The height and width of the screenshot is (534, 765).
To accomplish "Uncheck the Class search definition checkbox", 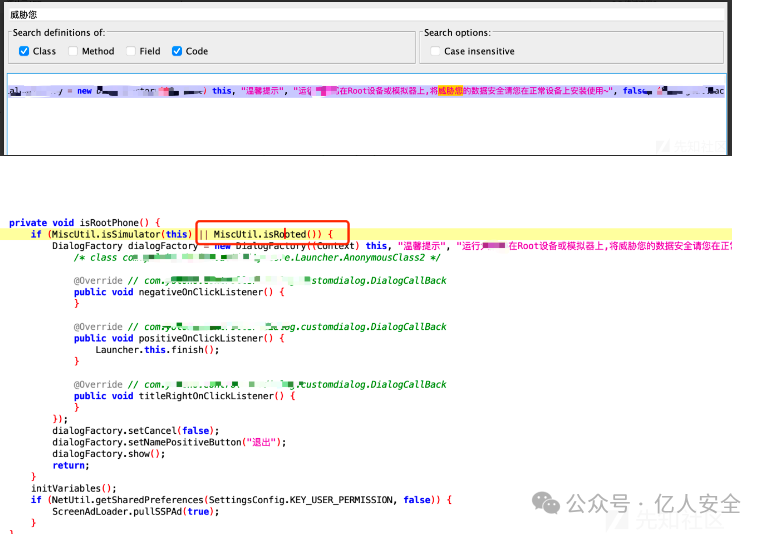I will [24, 51].
